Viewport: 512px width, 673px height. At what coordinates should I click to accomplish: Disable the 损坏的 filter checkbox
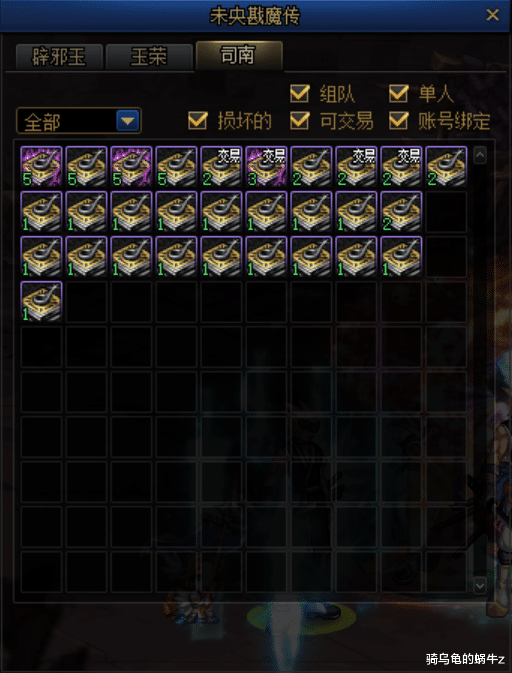pos(198,121)
